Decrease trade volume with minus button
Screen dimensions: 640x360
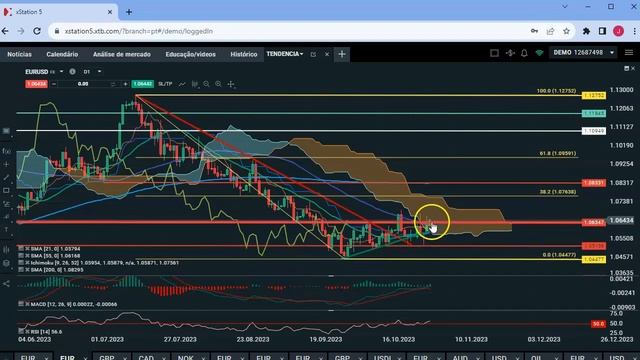pos(53,84)
